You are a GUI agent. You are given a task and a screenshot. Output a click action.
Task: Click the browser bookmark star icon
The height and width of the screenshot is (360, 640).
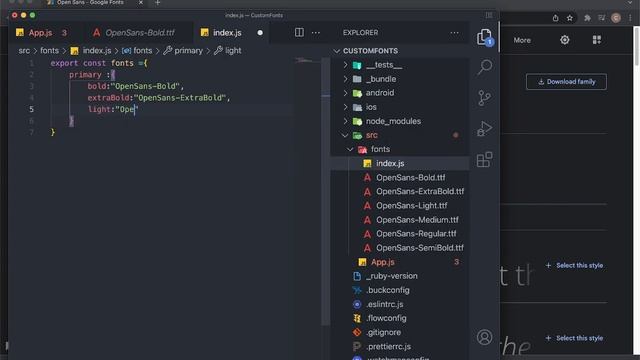point(570,18)
